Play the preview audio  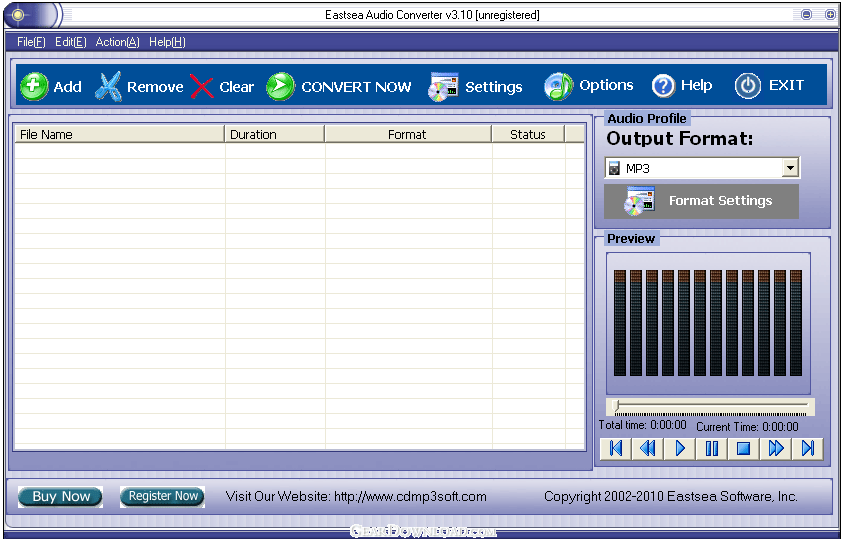coord(680,448)
